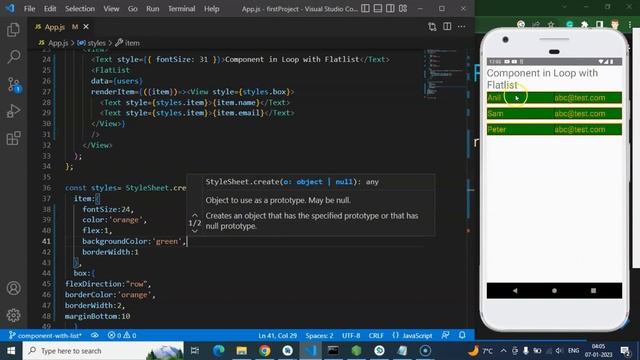
Task: Toggle secondary side bar layout icon
Action: click(x=390, y=9)
